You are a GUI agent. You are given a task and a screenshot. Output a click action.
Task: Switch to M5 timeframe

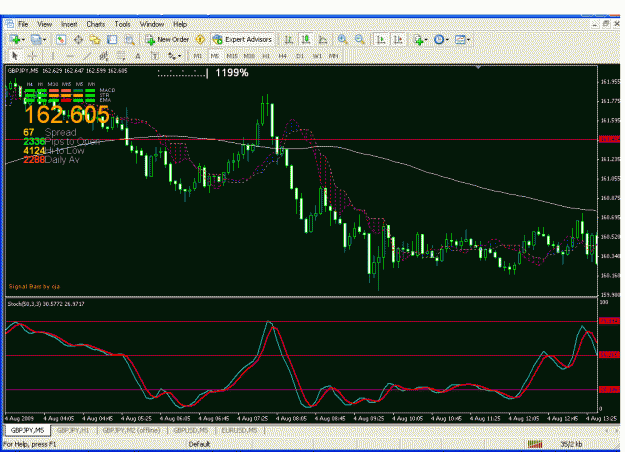215,56
